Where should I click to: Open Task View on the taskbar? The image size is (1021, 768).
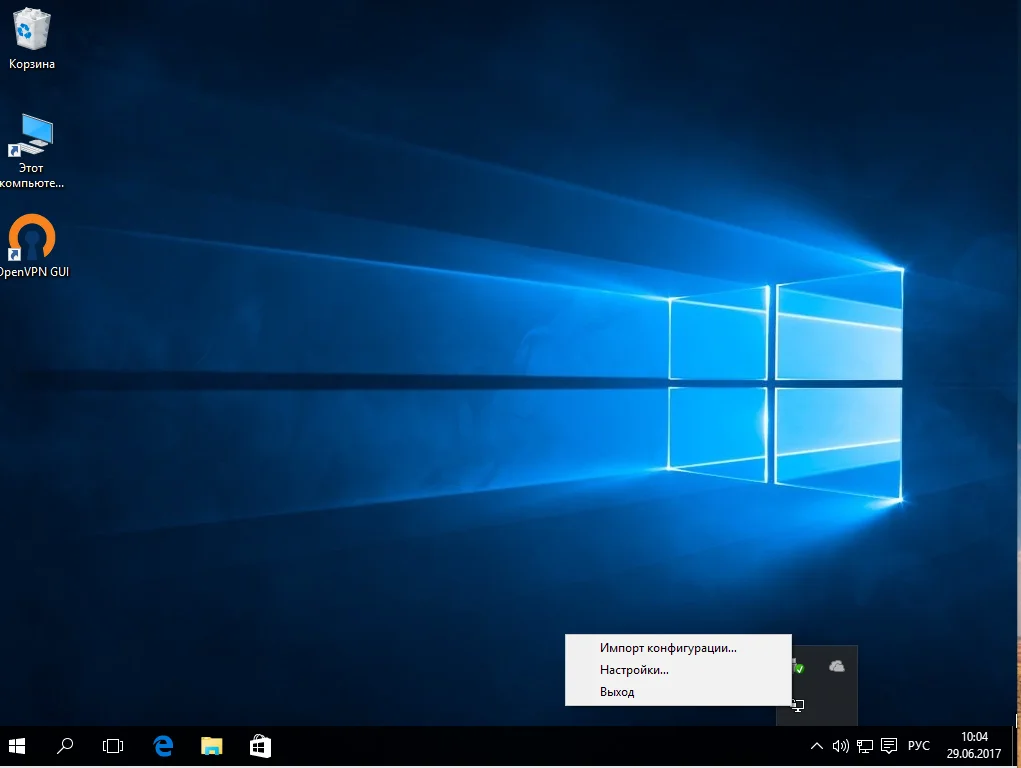[113, 746]
